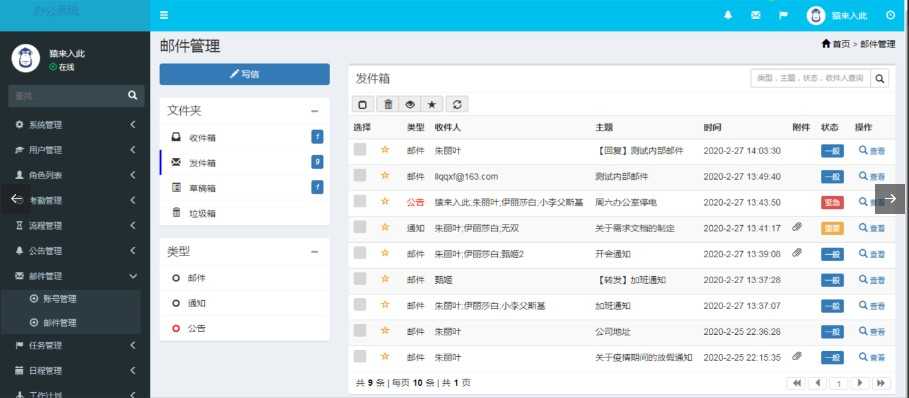Screen dimensions: 909x398
Task: Star the 【回复】测试内部邮件 message
Action: click(x=384, y=149)
